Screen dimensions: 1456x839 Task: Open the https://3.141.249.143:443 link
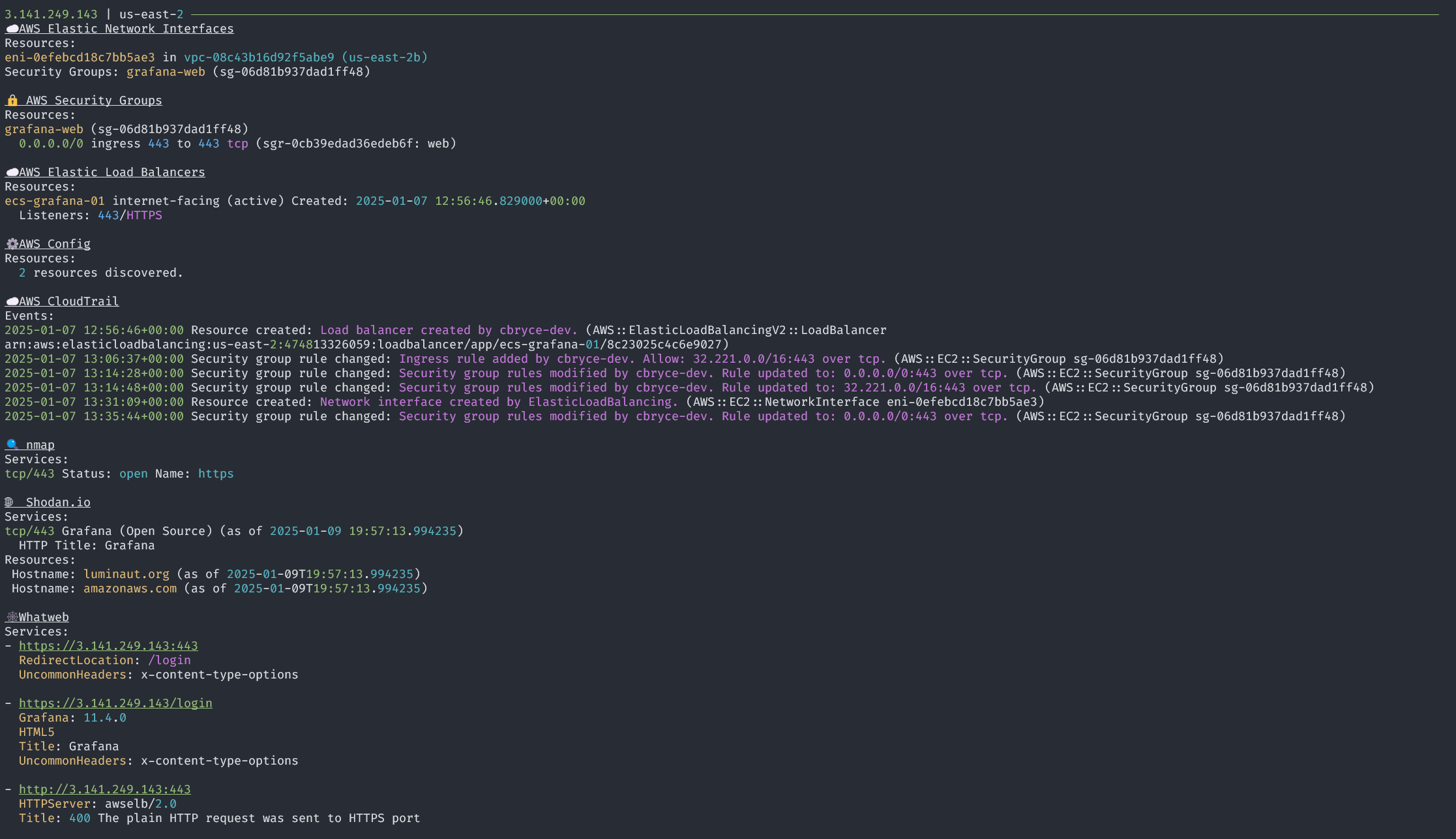point(108,646)
